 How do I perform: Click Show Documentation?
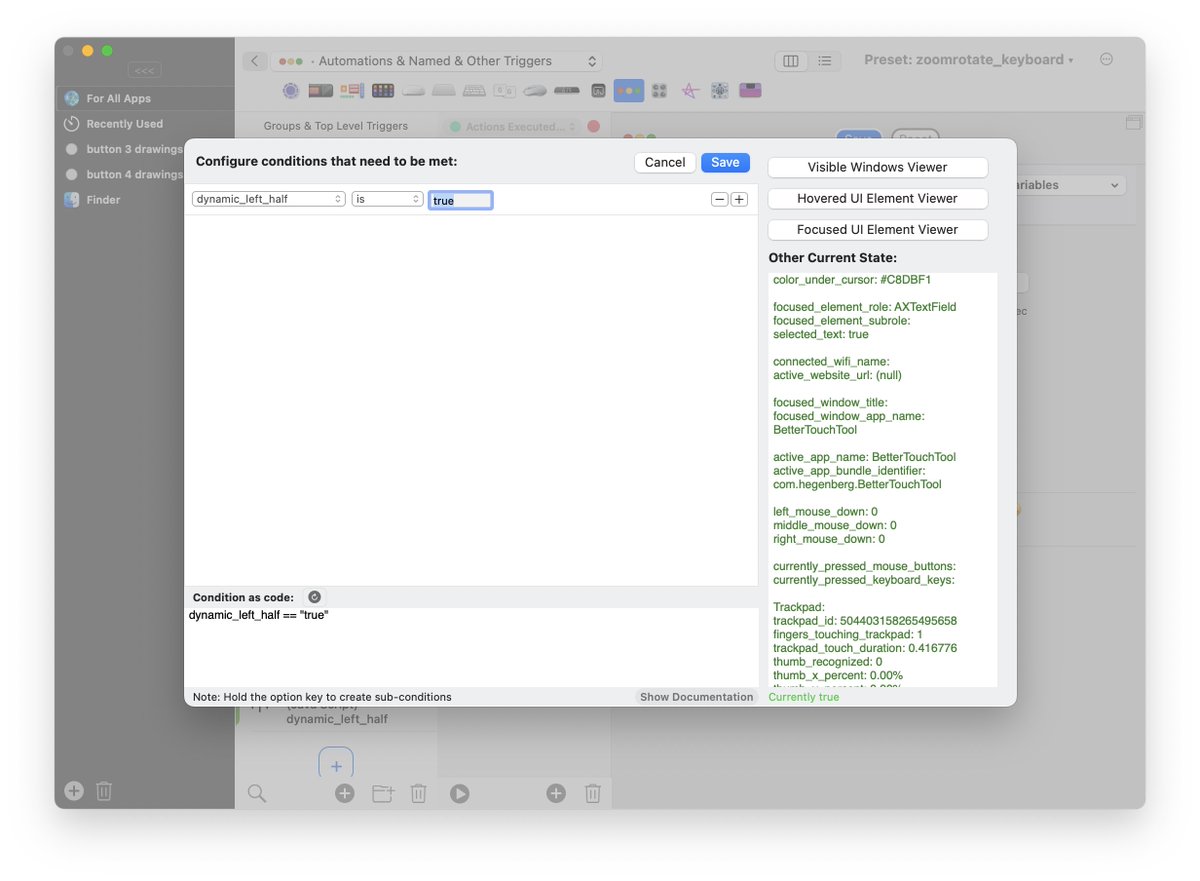tap(697, 697)
